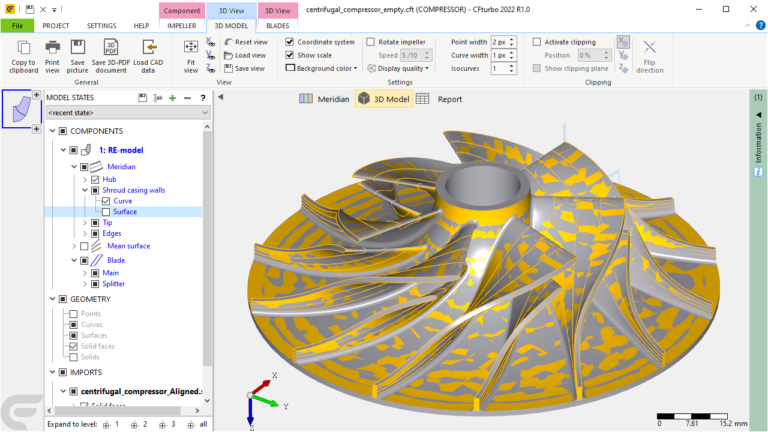Screen dimensions: 768x432
Task: Click the Flip direction icon
Action: [x=649, y=48]
